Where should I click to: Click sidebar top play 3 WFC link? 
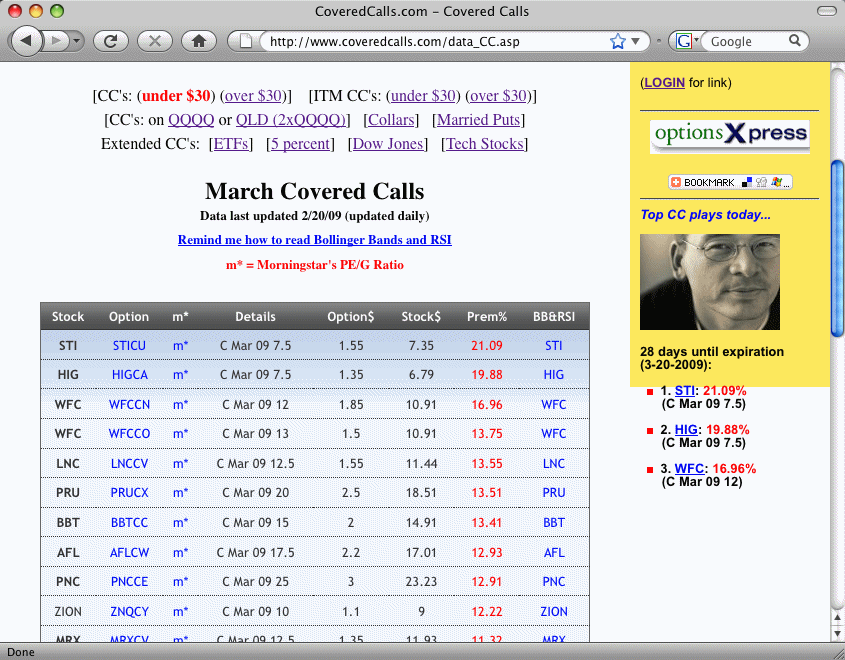tap(689, 468)
